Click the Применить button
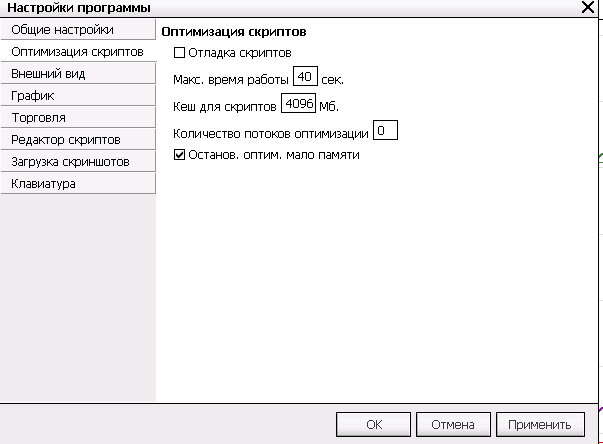 (539, 424)
